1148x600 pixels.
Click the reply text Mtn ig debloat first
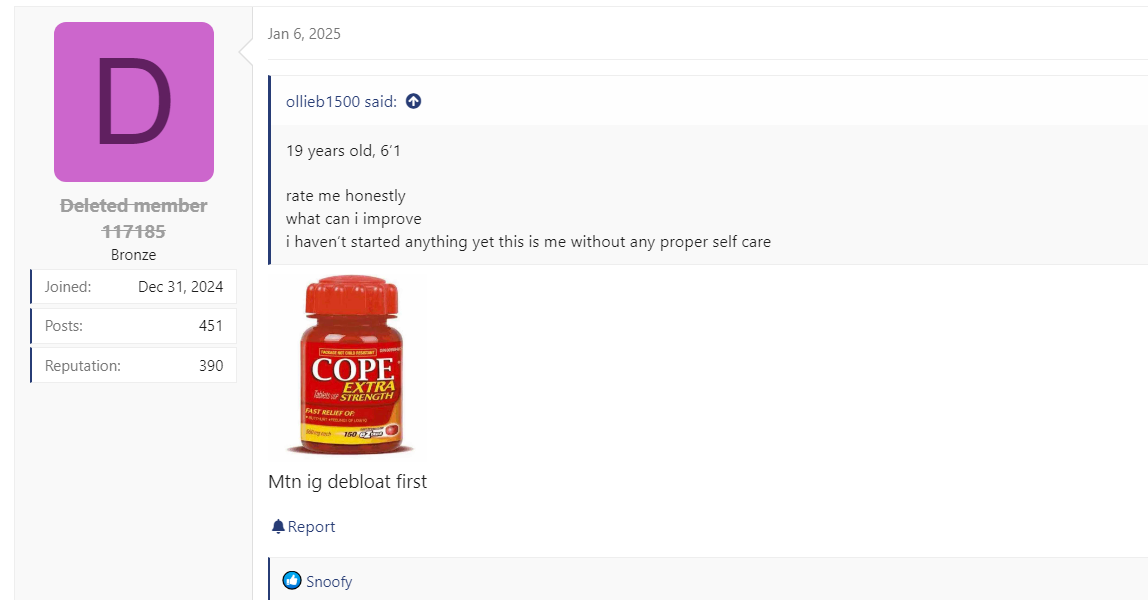pyautogui.click(x=347, y=481)
